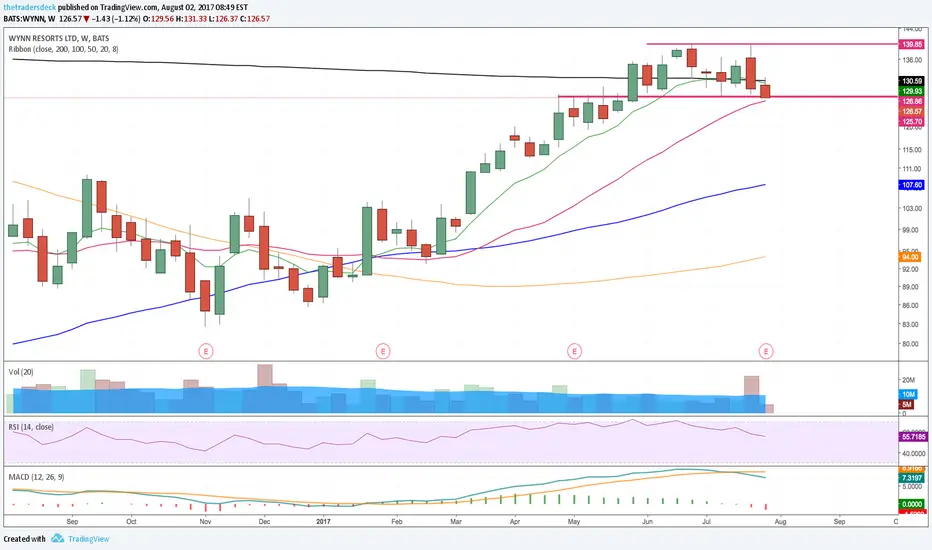Click the 2017 label on time axis
Screen dimensions: 932x550
(323, 521)
